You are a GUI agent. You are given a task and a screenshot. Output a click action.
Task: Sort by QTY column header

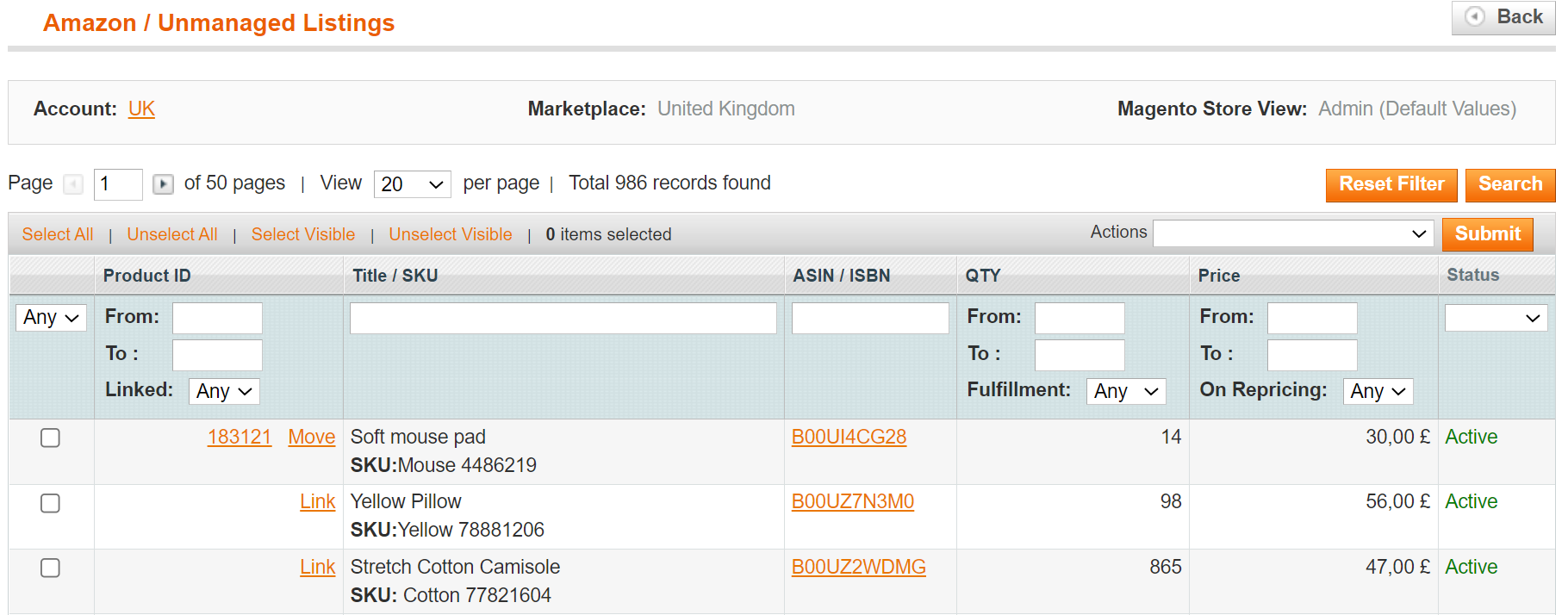tap(983, 276)
